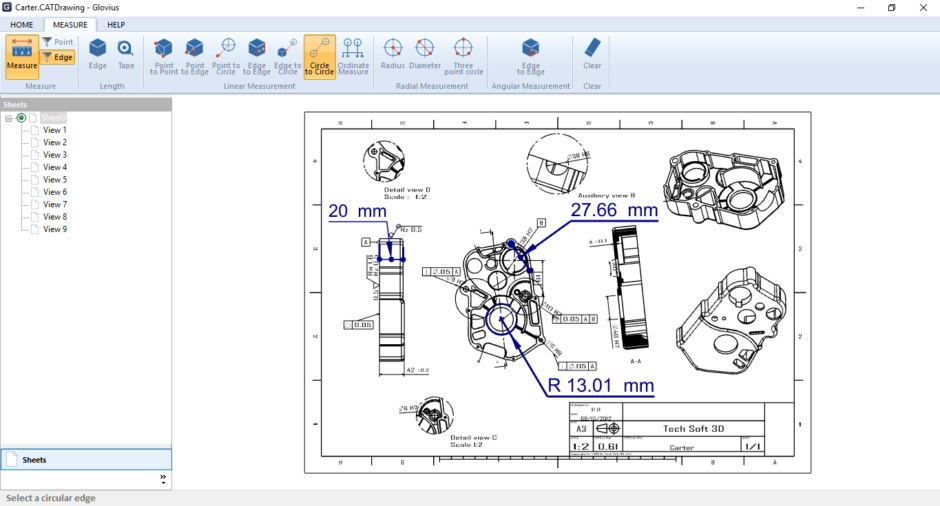Select View 9 in sheets tree
The image size is (940, 506).
[55, 229]
